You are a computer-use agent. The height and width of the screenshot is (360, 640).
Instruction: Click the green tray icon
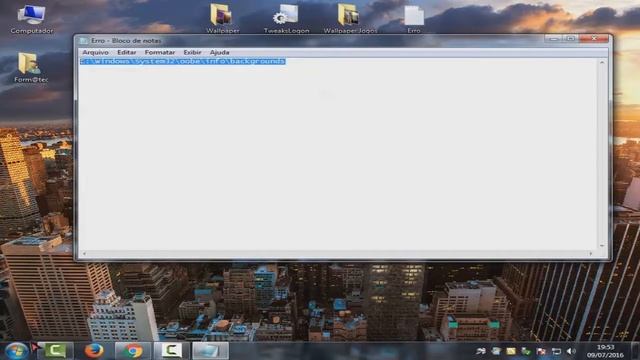click(x=526, y=351)
